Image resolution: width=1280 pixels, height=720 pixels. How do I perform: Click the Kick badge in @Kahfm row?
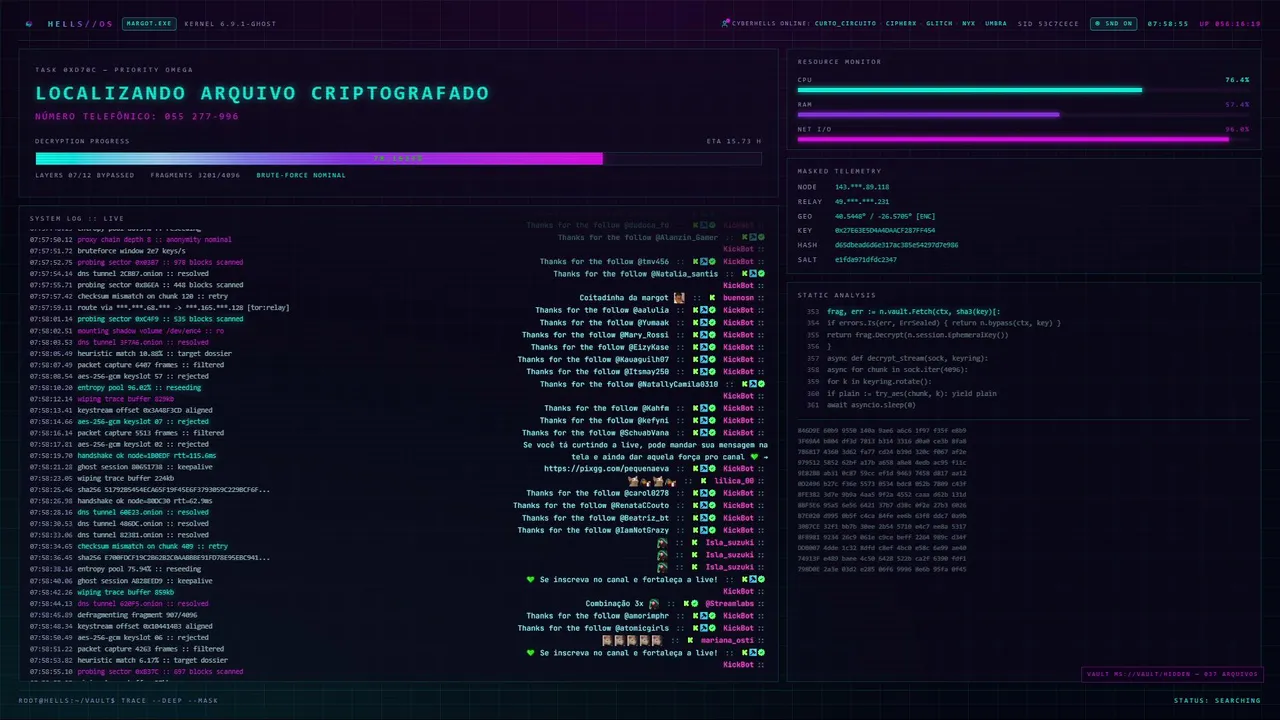coord(695,408)
